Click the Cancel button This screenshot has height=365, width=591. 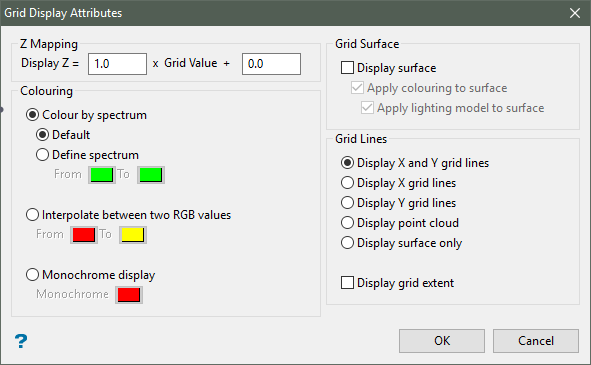(536, 341)
